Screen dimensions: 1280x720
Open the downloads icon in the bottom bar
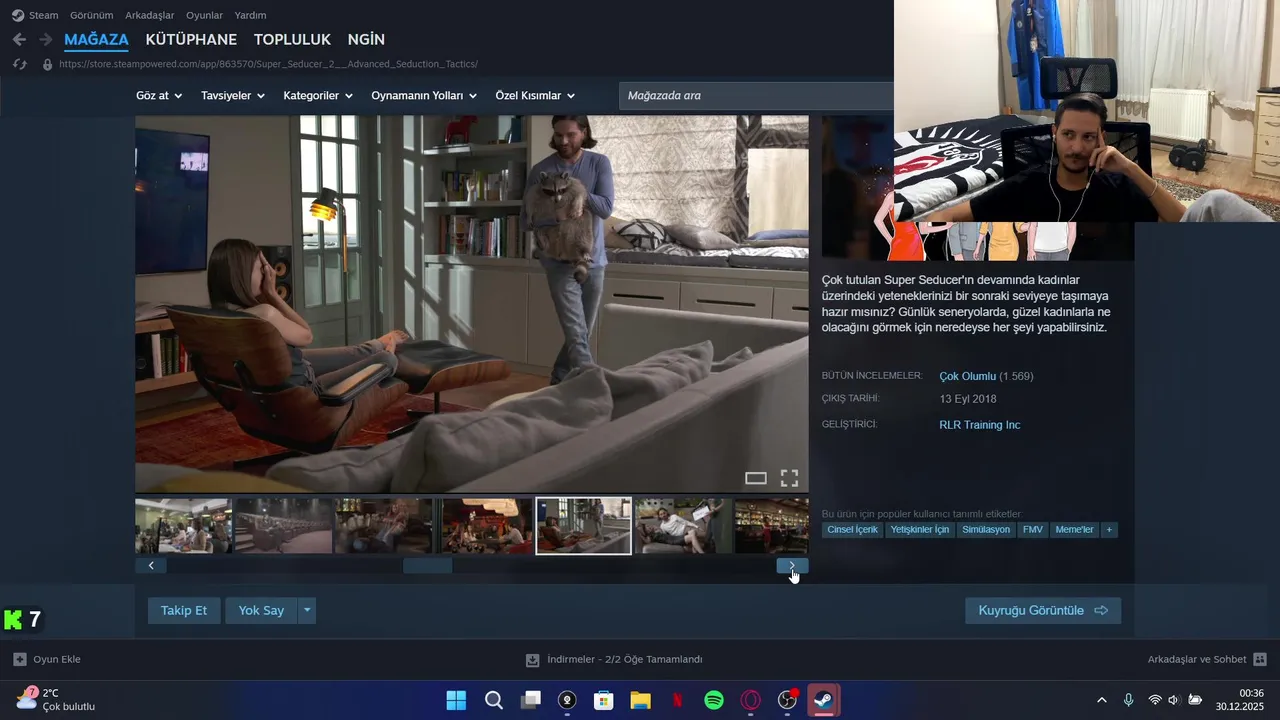click(533, 660)
